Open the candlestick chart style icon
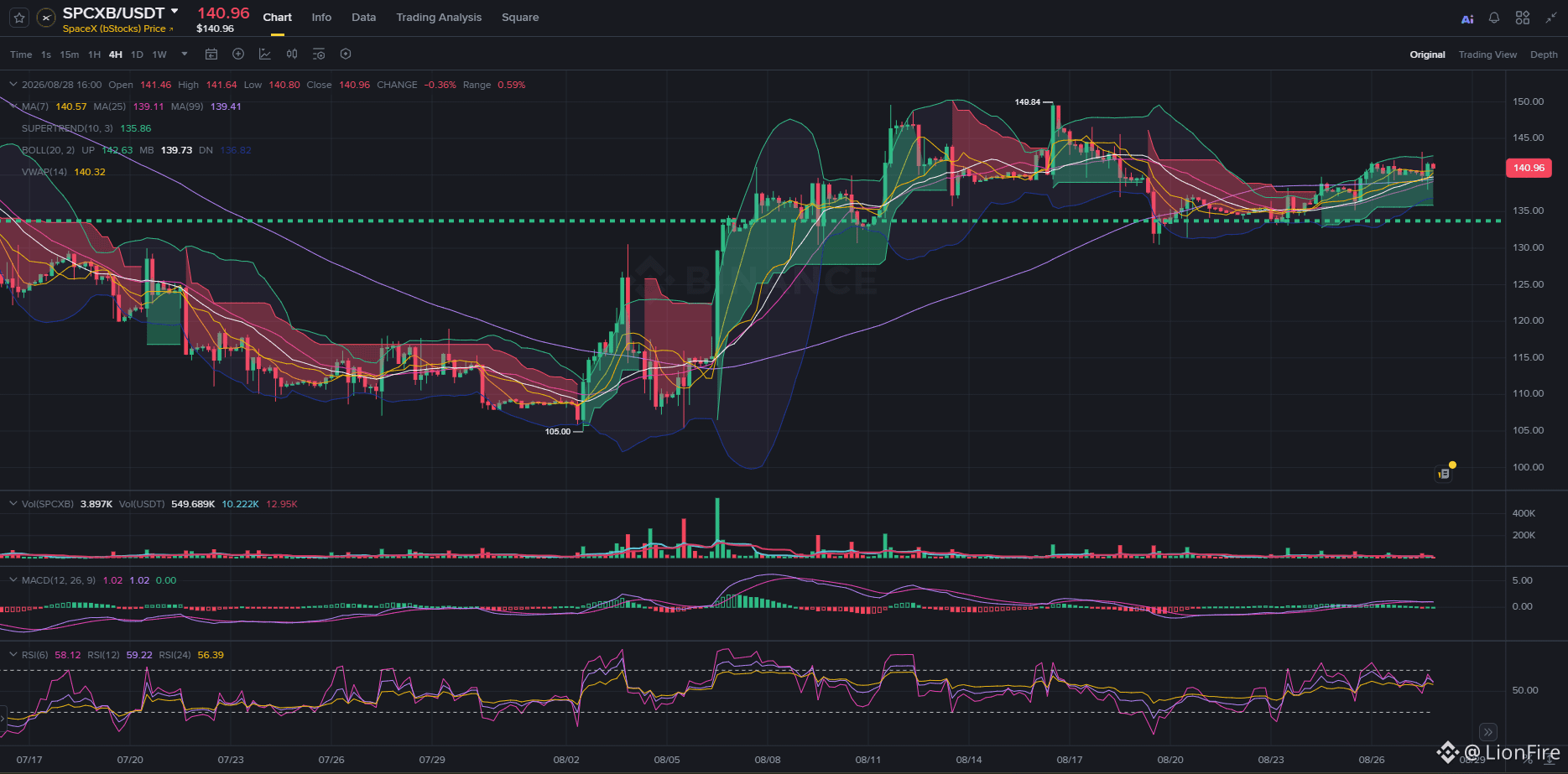The image size is (1568, 774). coord(292,55)
